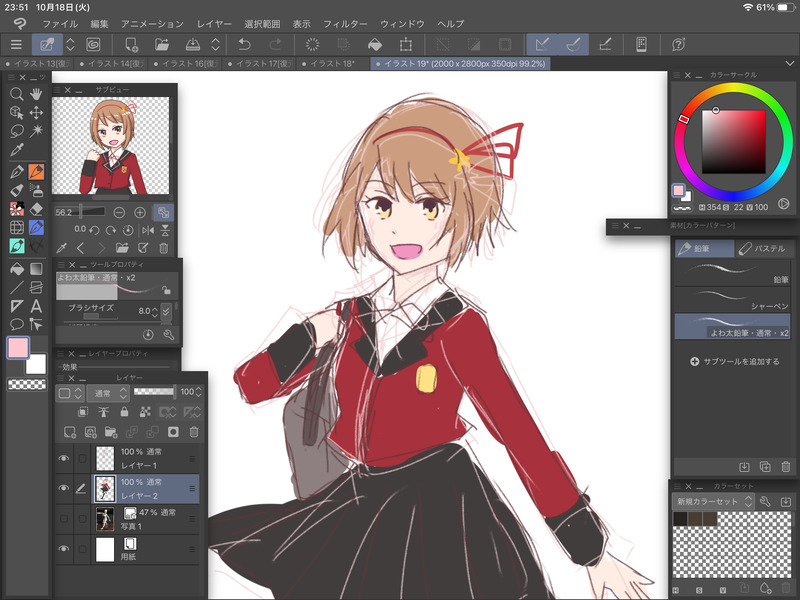
Task: Open brush size ブラシサイズ dynamics dropdown
Action: tap(166, 311)
